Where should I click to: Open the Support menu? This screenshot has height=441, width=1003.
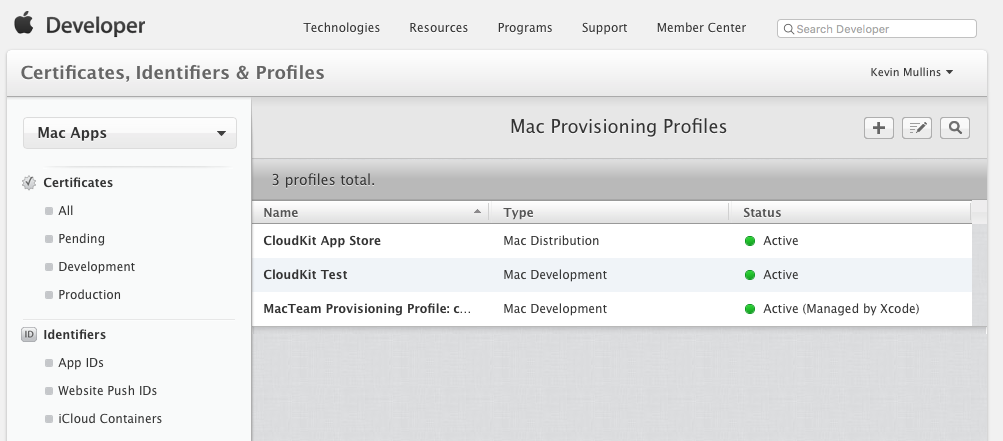click(604, 28)
